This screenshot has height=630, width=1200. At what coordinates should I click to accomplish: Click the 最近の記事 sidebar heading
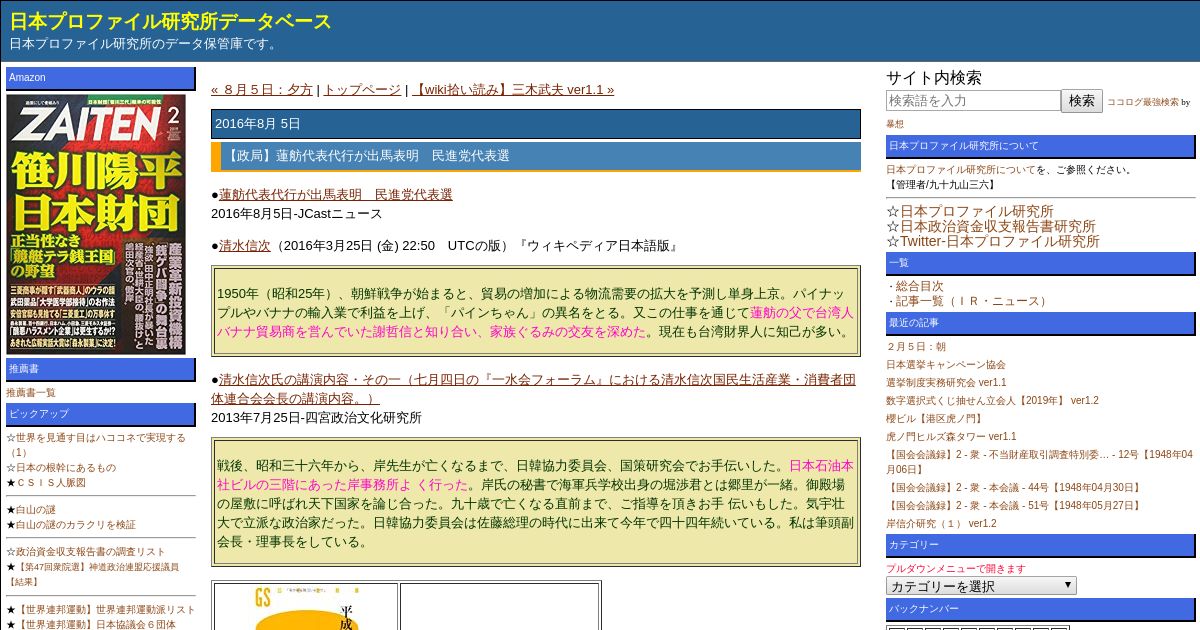[1040, 323]
